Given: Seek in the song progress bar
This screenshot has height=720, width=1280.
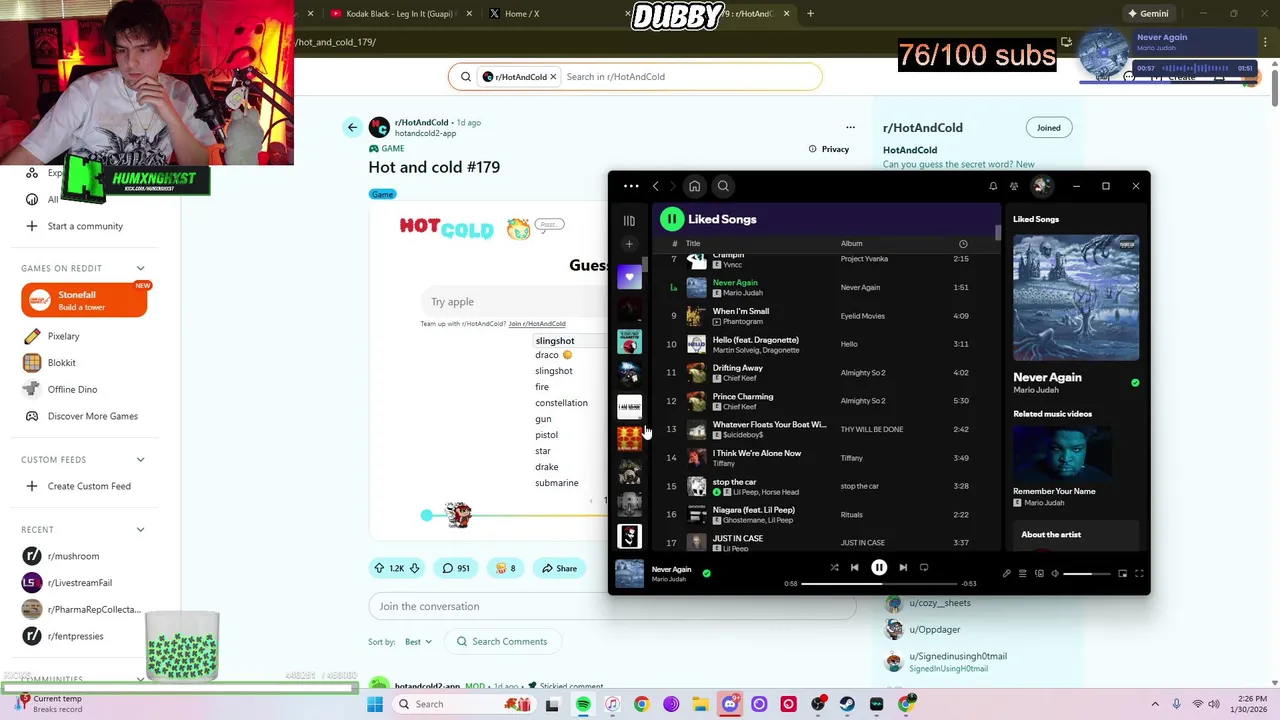Looking at the screenshot, I should (879, 584).
